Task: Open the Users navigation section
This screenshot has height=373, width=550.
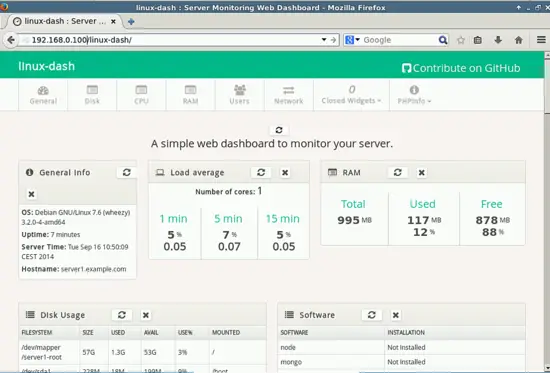Action: [240, 95]
